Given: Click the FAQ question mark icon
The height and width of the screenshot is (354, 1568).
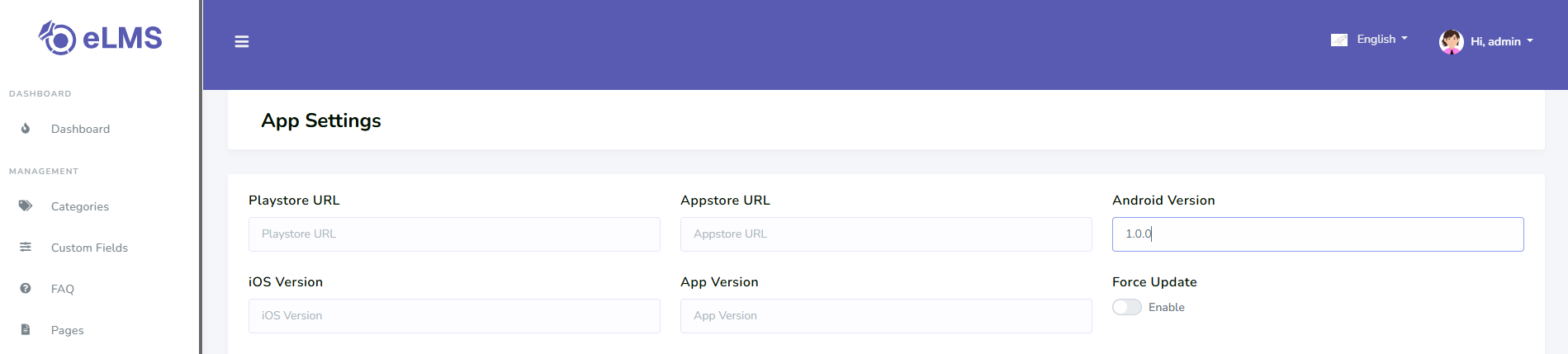Looking at the screenshot, I should [26, 288].
